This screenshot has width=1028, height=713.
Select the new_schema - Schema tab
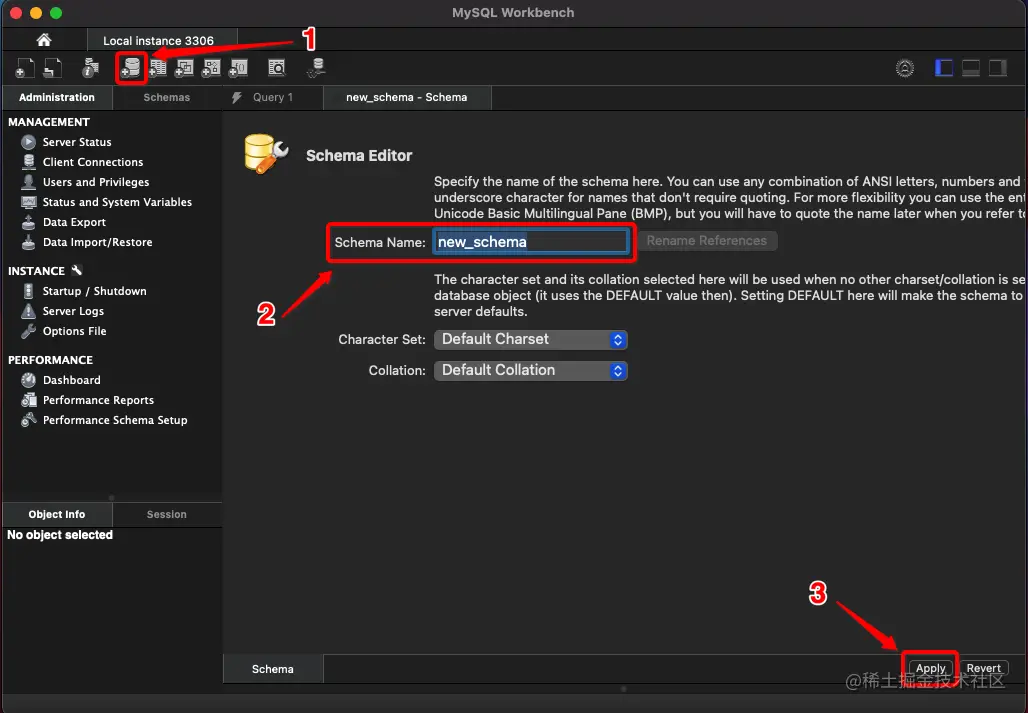click(x=406, y=97)
